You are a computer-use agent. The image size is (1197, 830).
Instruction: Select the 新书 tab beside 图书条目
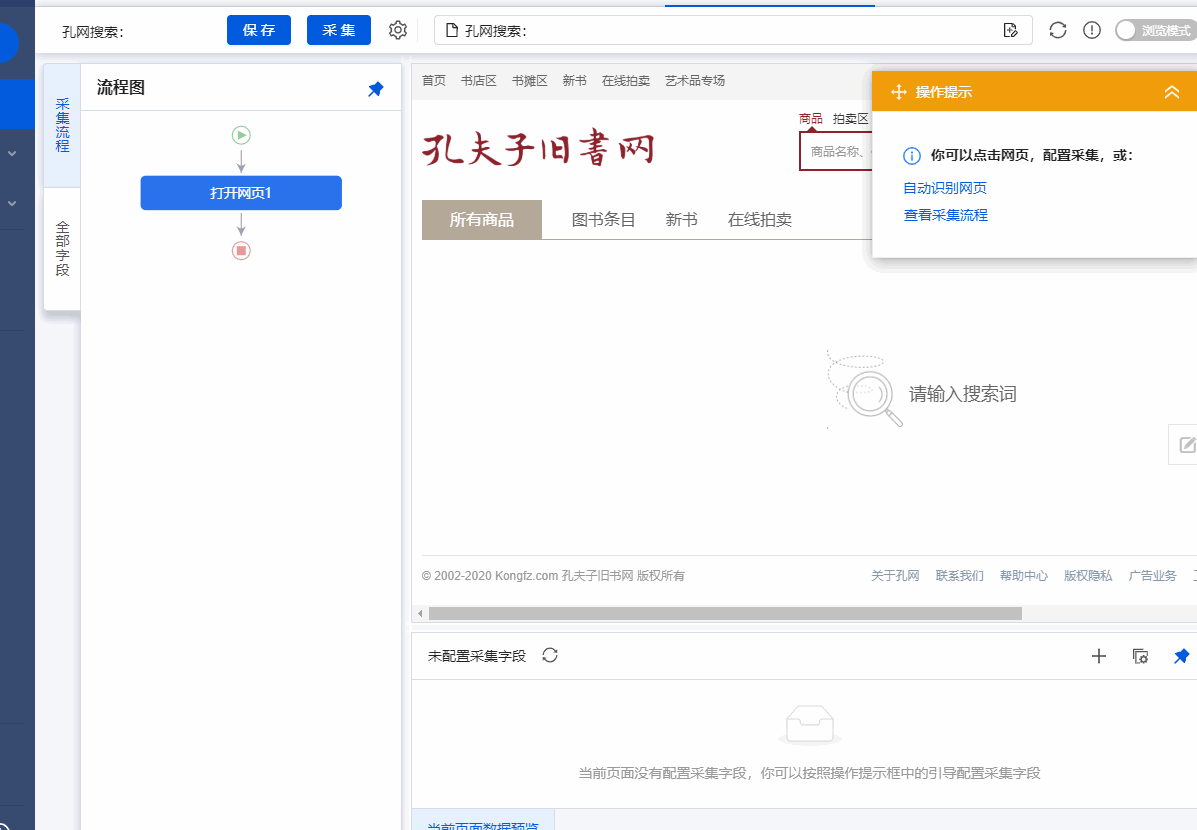tap(682, 220)
